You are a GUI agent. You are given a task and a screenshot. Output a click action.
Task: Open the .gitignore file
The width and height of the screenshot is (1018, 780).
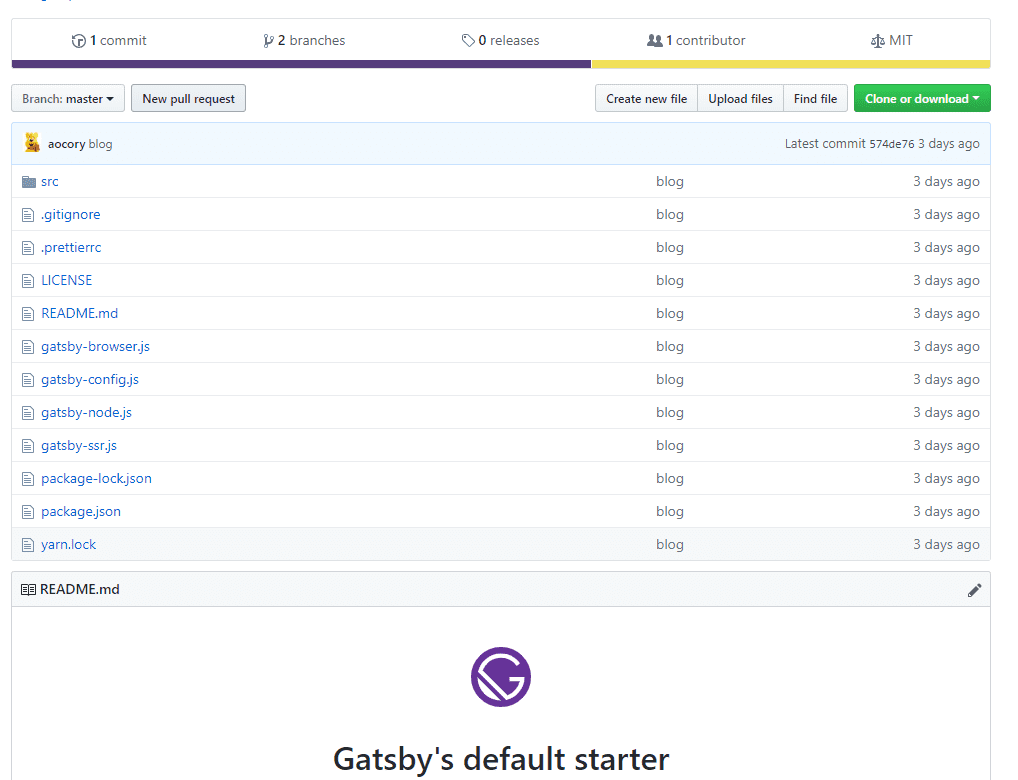(71, 215)
